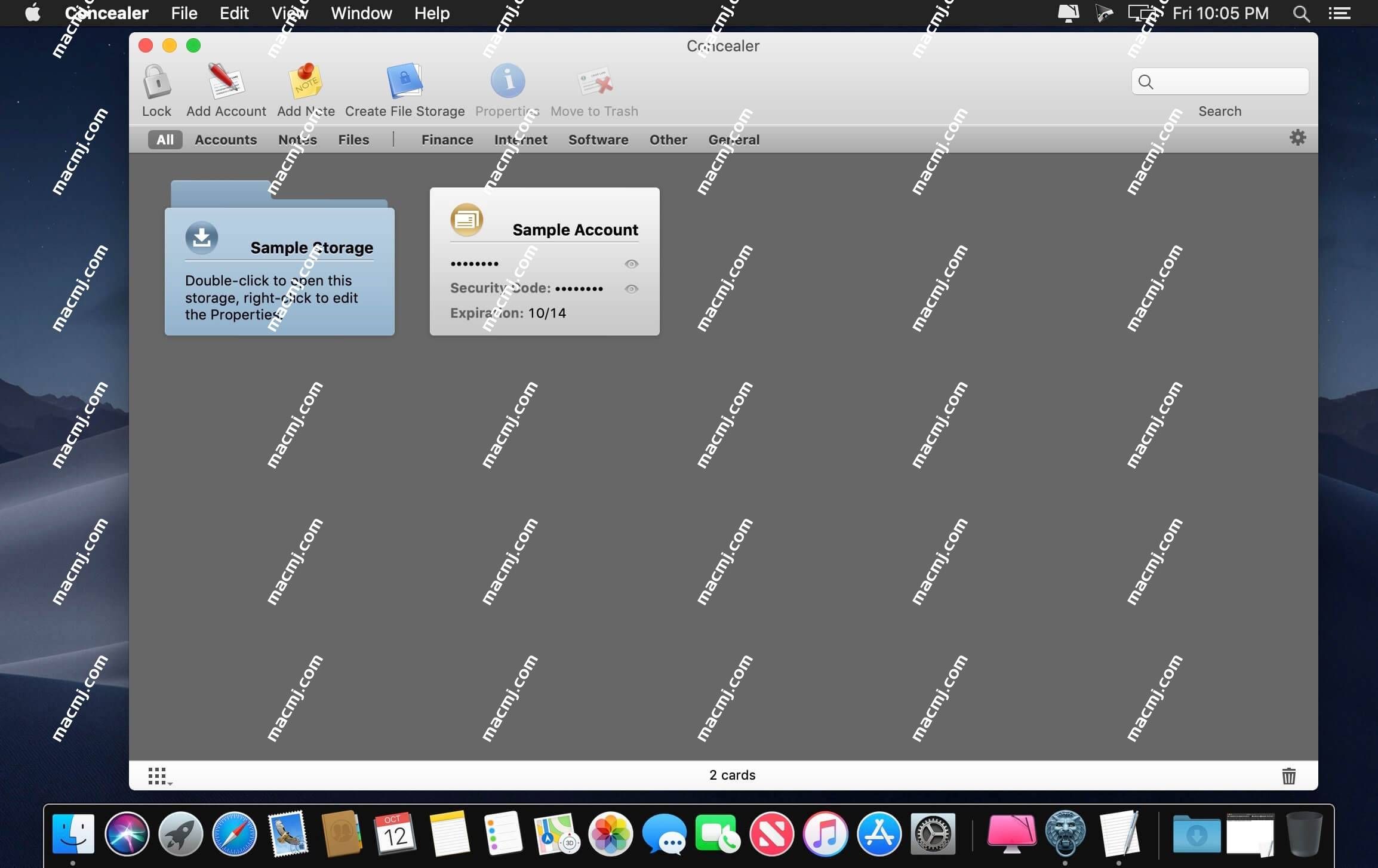Open CleanMyMac from the Dock
Image resolution: width=1378 pixels, height=868 pixels.
(x=1011, y=834)
